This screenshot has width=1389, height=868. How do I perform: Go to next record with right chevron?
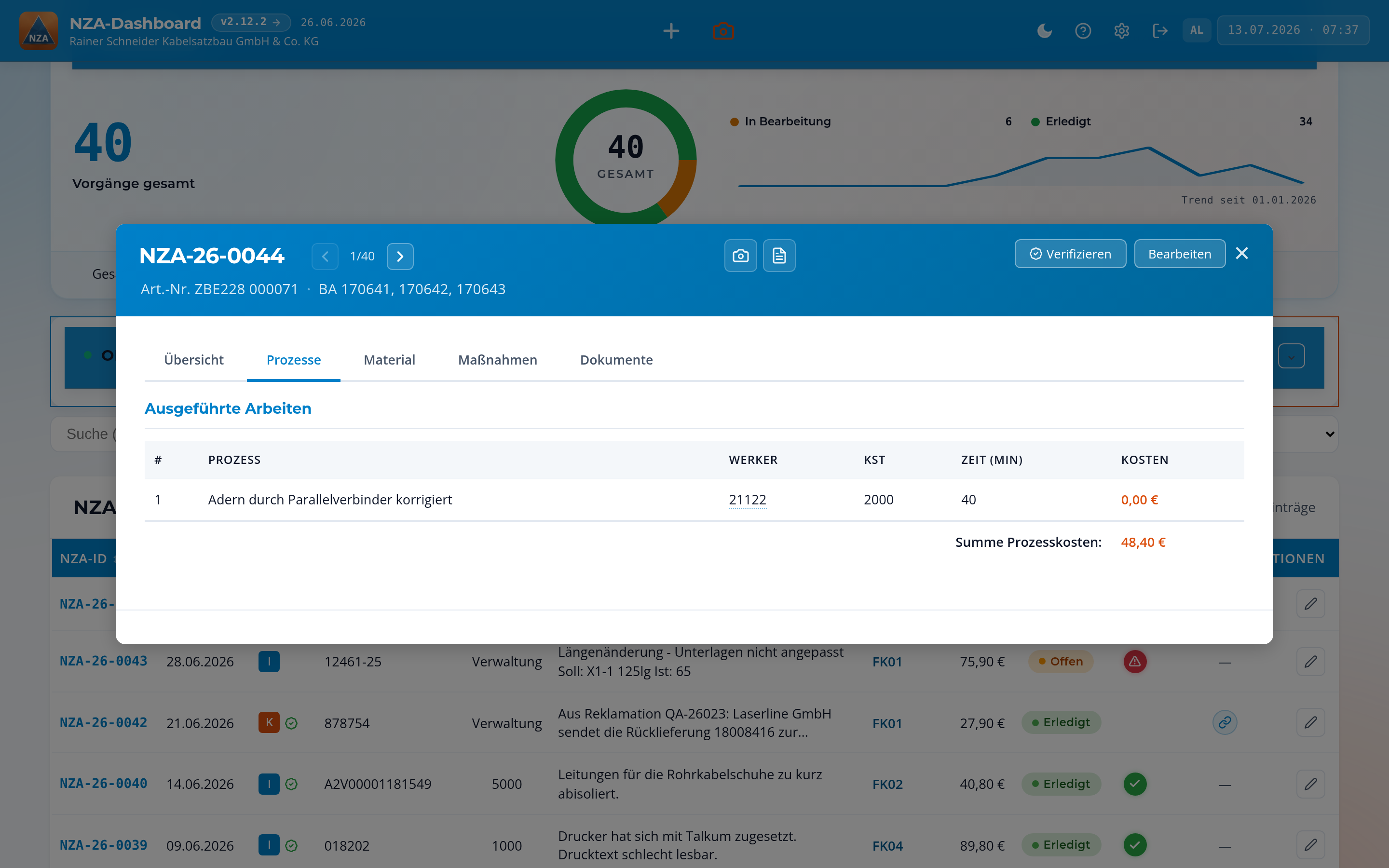(400, 256)
